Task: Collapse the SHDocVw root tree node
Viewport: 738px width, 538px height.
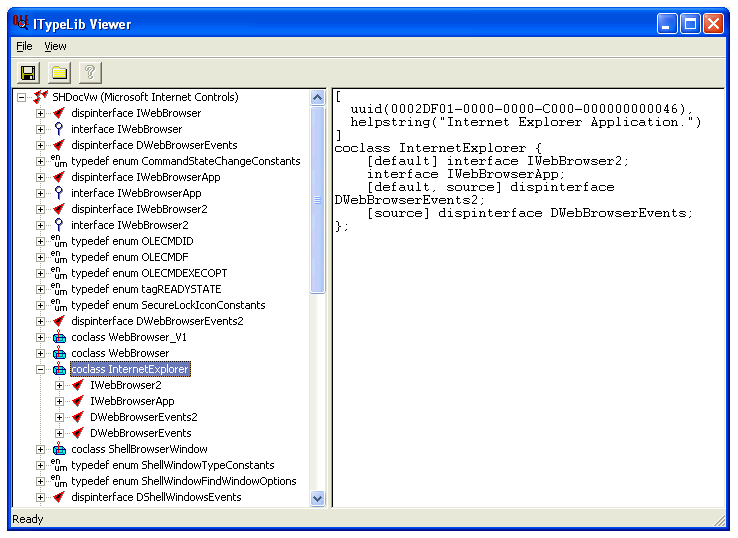Action: tap(22, 97)
